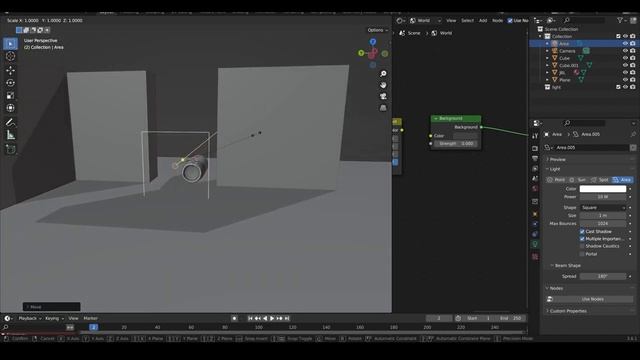The height and width of the screenshot is (360, 640).
Task: Open the Object Data light properties tab
Action: click(535, 244)
